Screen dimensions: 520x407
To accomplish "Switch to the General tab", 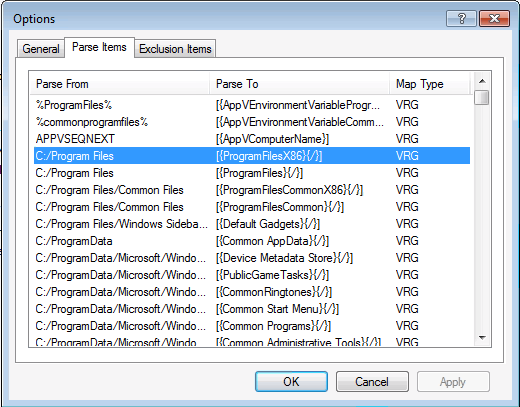I will click(41, 49).
